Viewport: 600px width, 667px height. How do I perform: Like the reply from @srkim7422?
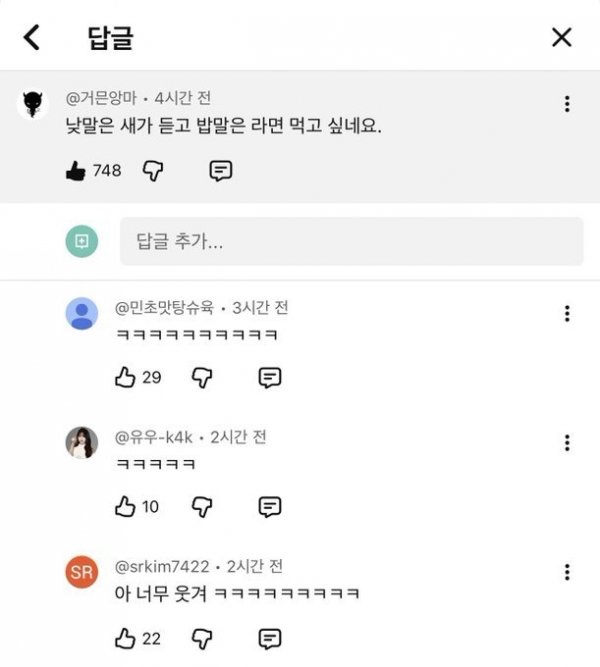(x=125, y=638)
